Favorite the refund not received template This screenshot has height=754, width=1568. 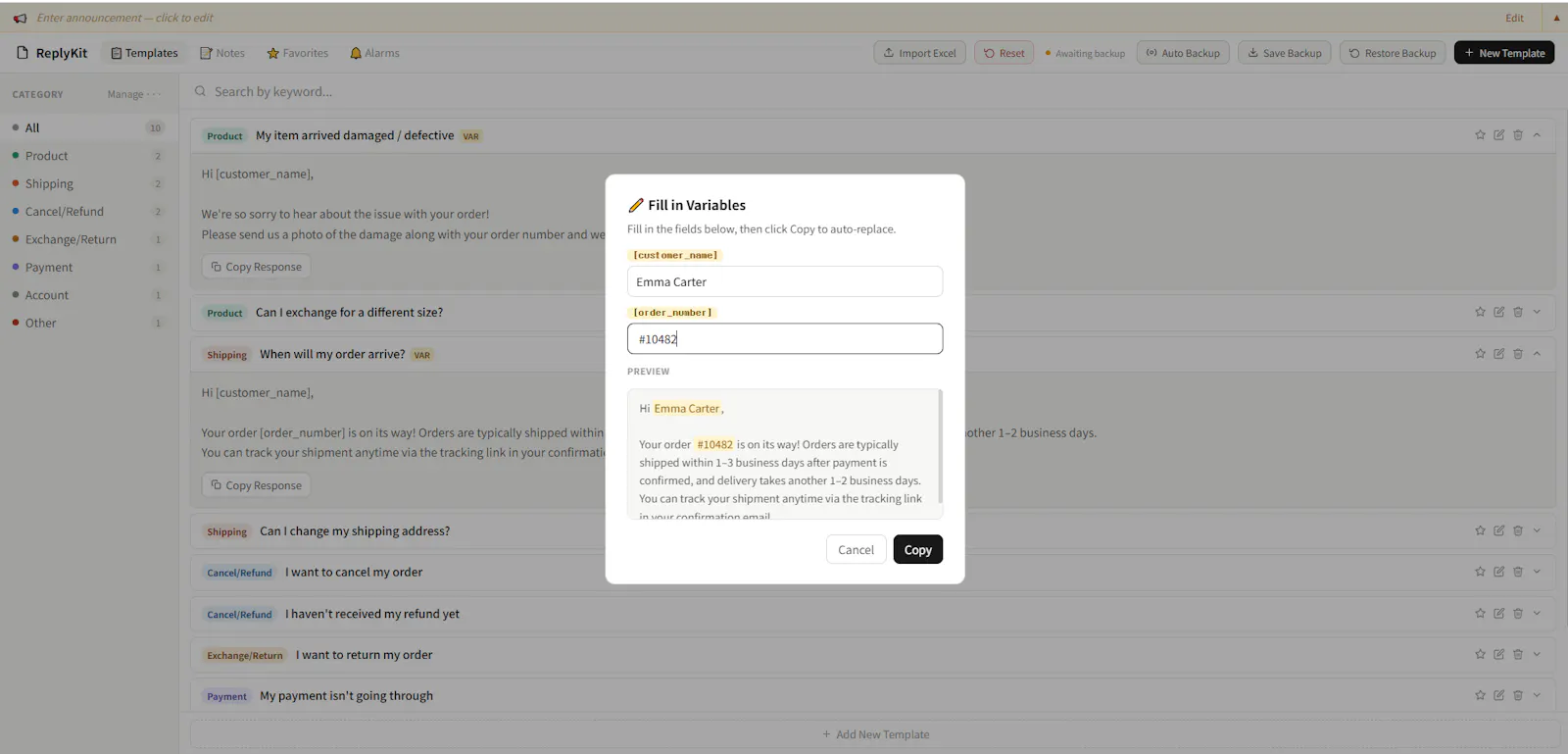coord(1480,613)
